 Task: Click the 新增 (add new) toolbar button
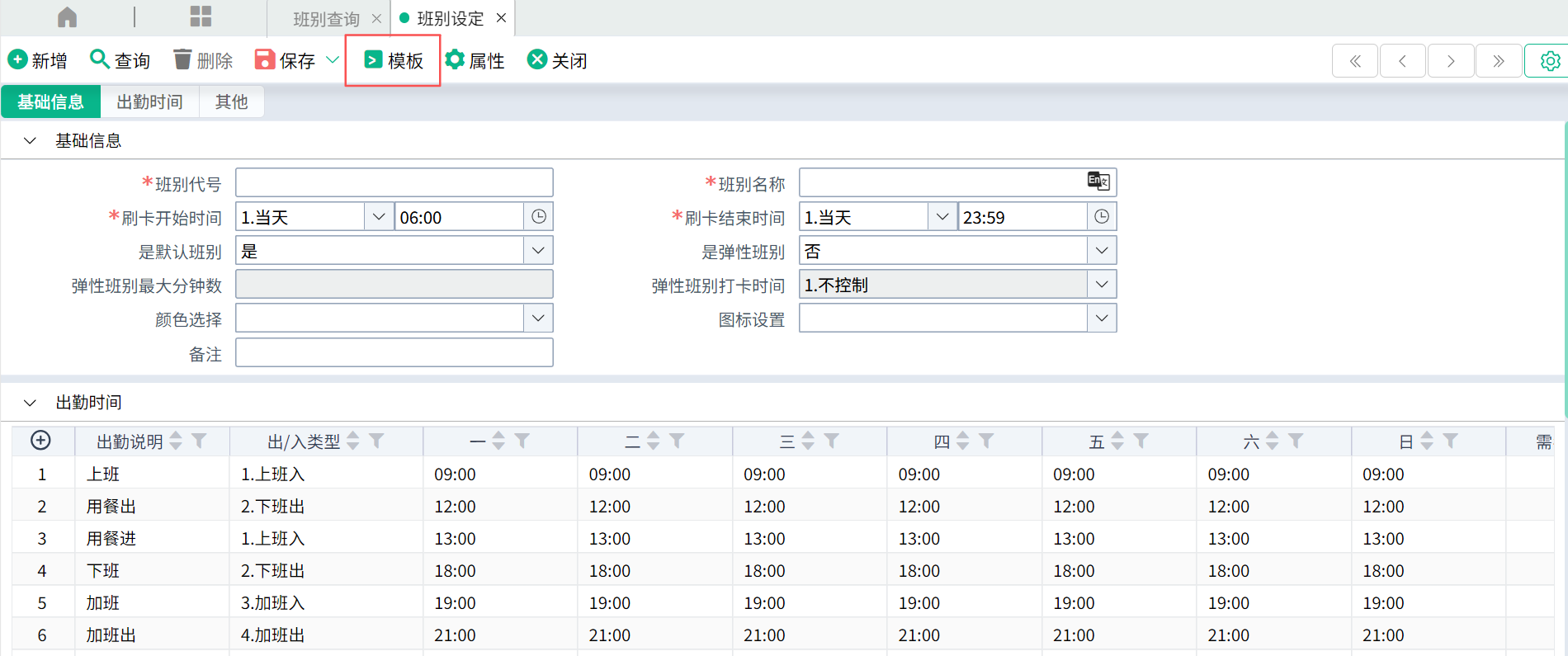tap(38, 60)
